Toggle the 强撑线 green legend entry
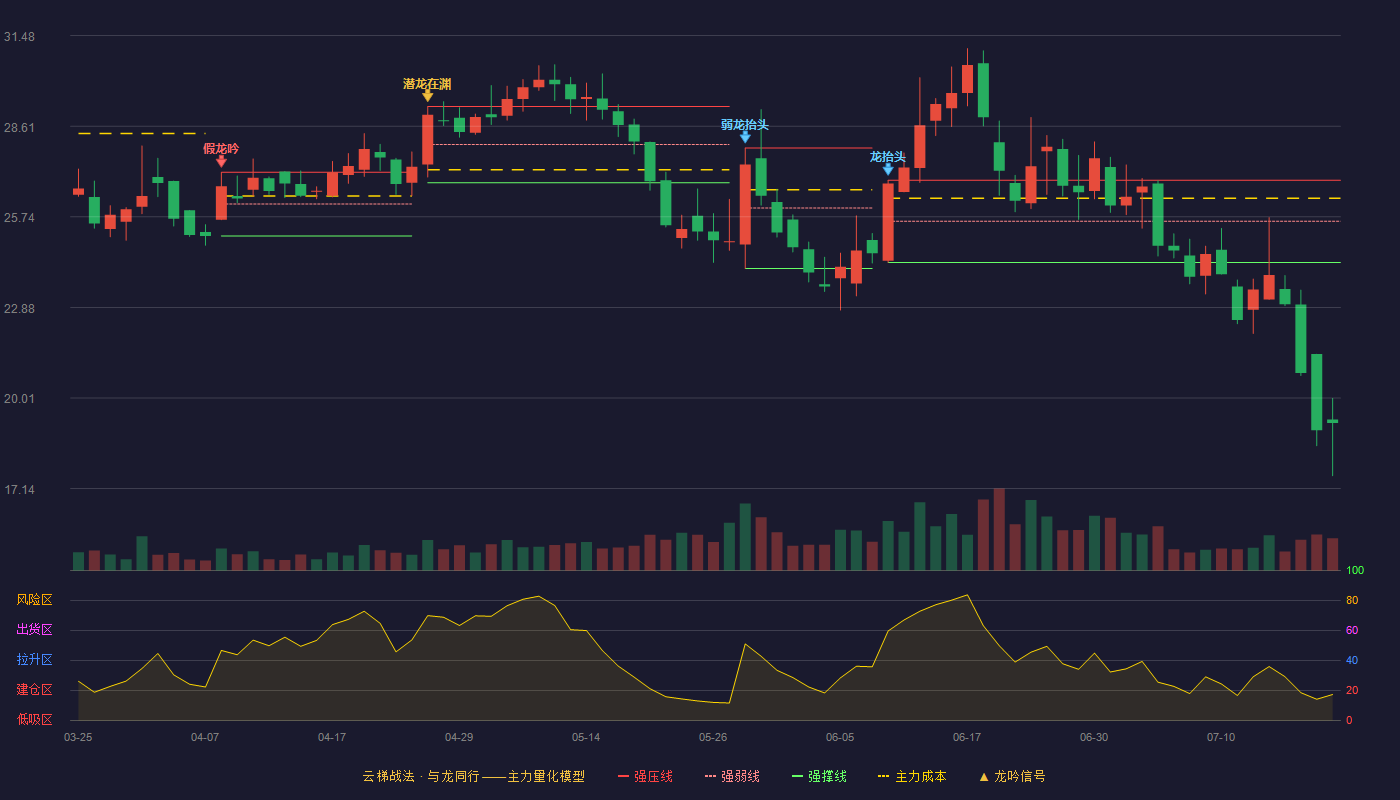Viewport: 1400px width, 800px height. (819, 776)
